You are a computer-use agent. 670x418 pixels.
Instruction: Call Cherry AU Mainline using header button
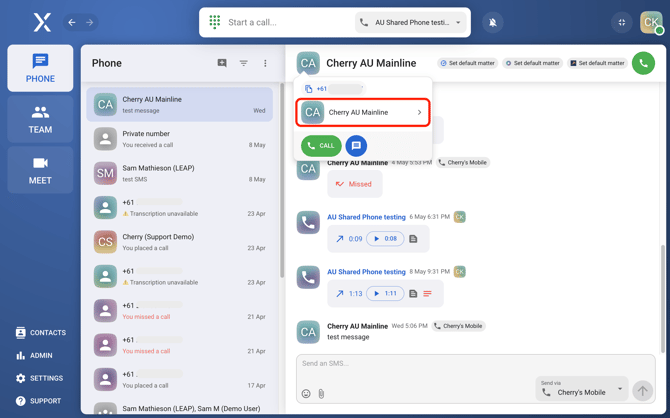click(x=643, y=63)
